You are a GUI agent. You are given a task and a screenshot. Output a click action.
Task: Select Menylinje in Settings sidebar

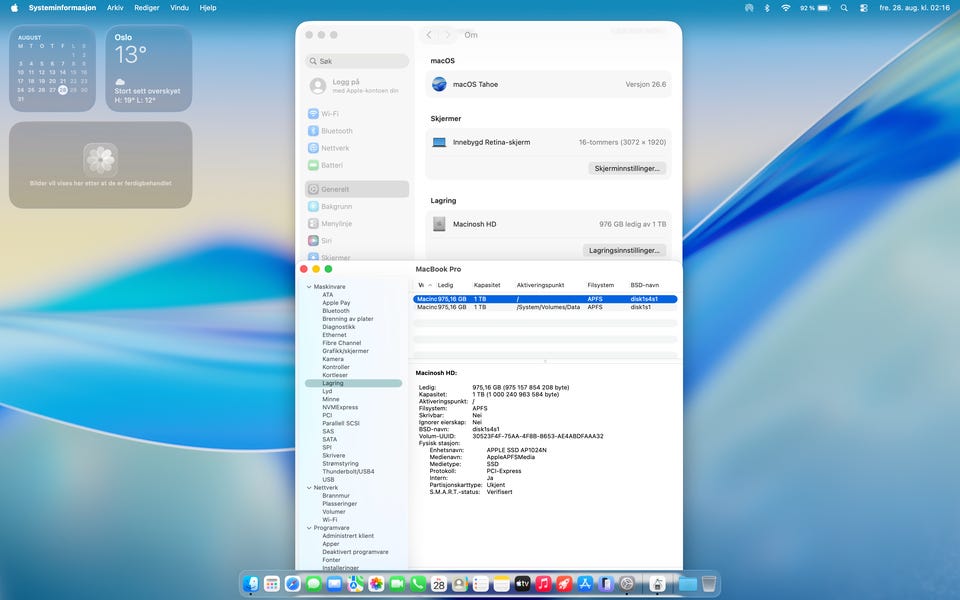357,223
